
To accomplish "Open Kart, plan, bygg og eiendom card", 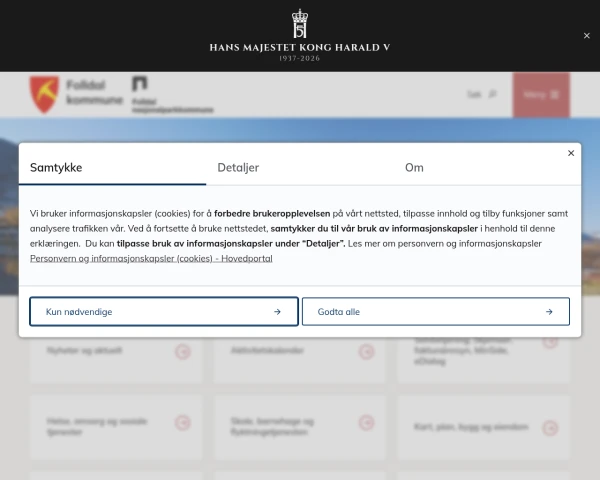I will [484, 427].
